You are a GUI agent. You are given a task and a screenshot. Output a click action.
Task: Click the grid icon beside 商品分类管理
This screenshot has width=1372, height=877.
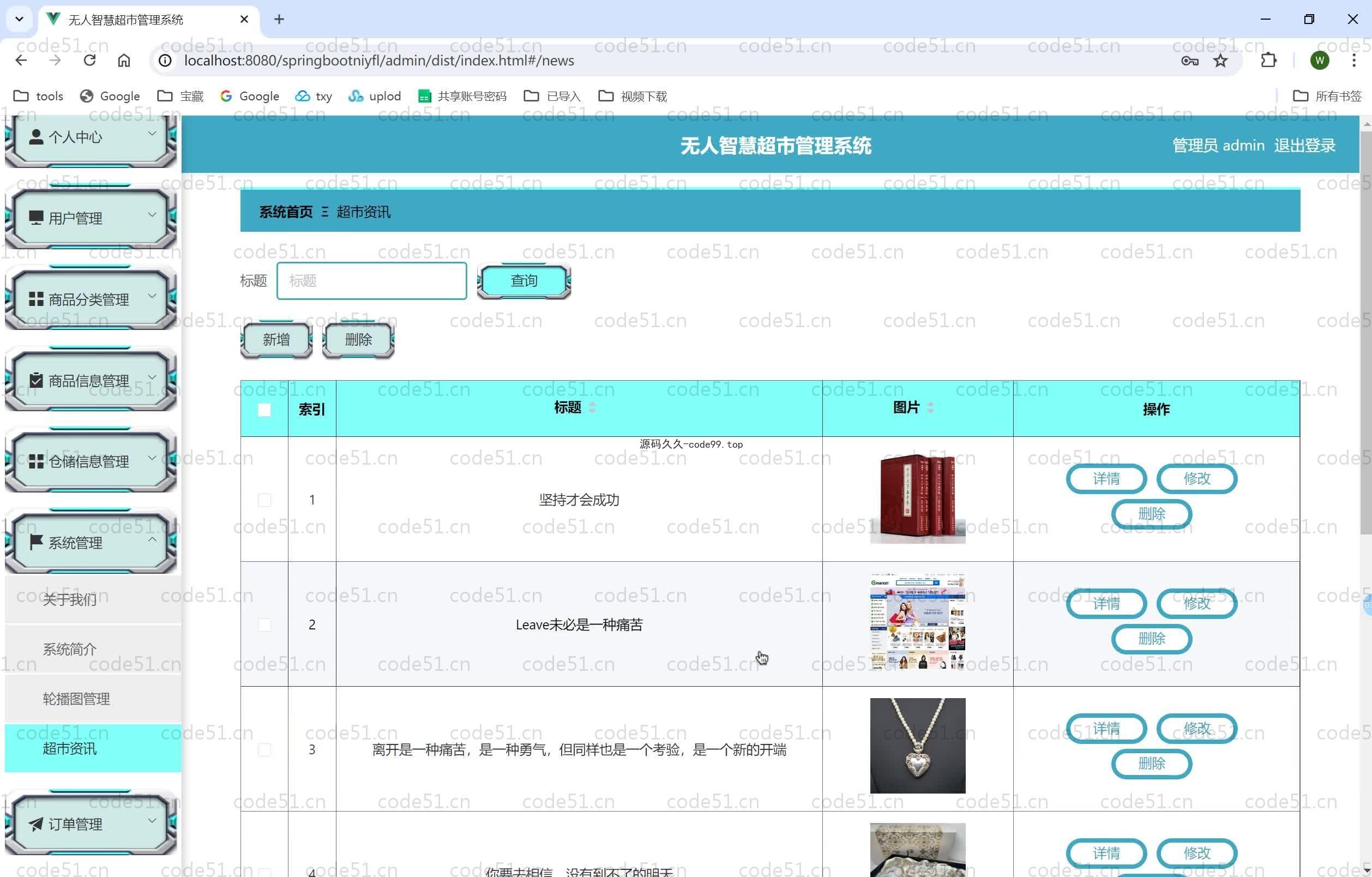pos(36,299)
